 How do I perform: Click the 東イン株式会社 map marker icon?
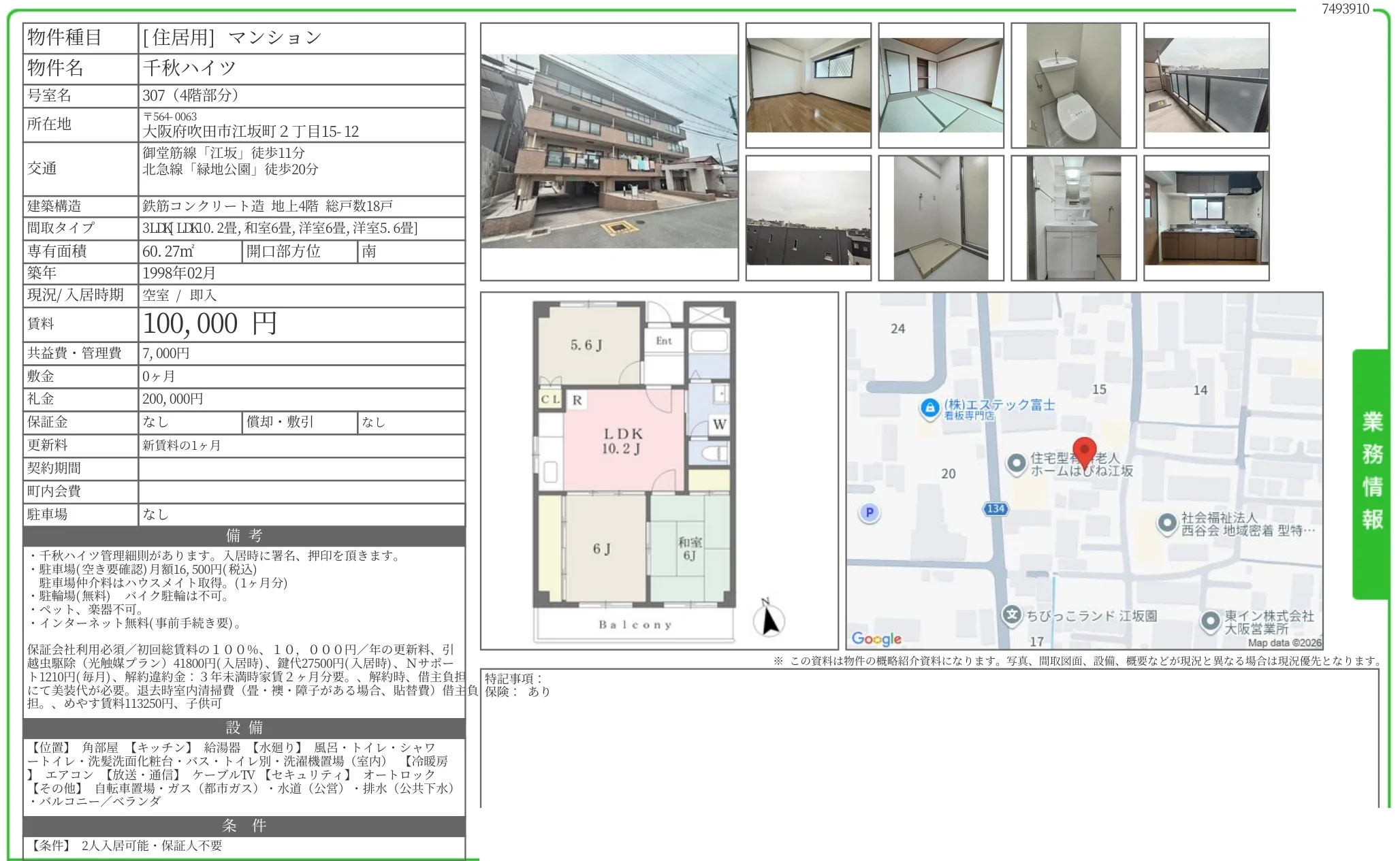tap(1210, 621)
